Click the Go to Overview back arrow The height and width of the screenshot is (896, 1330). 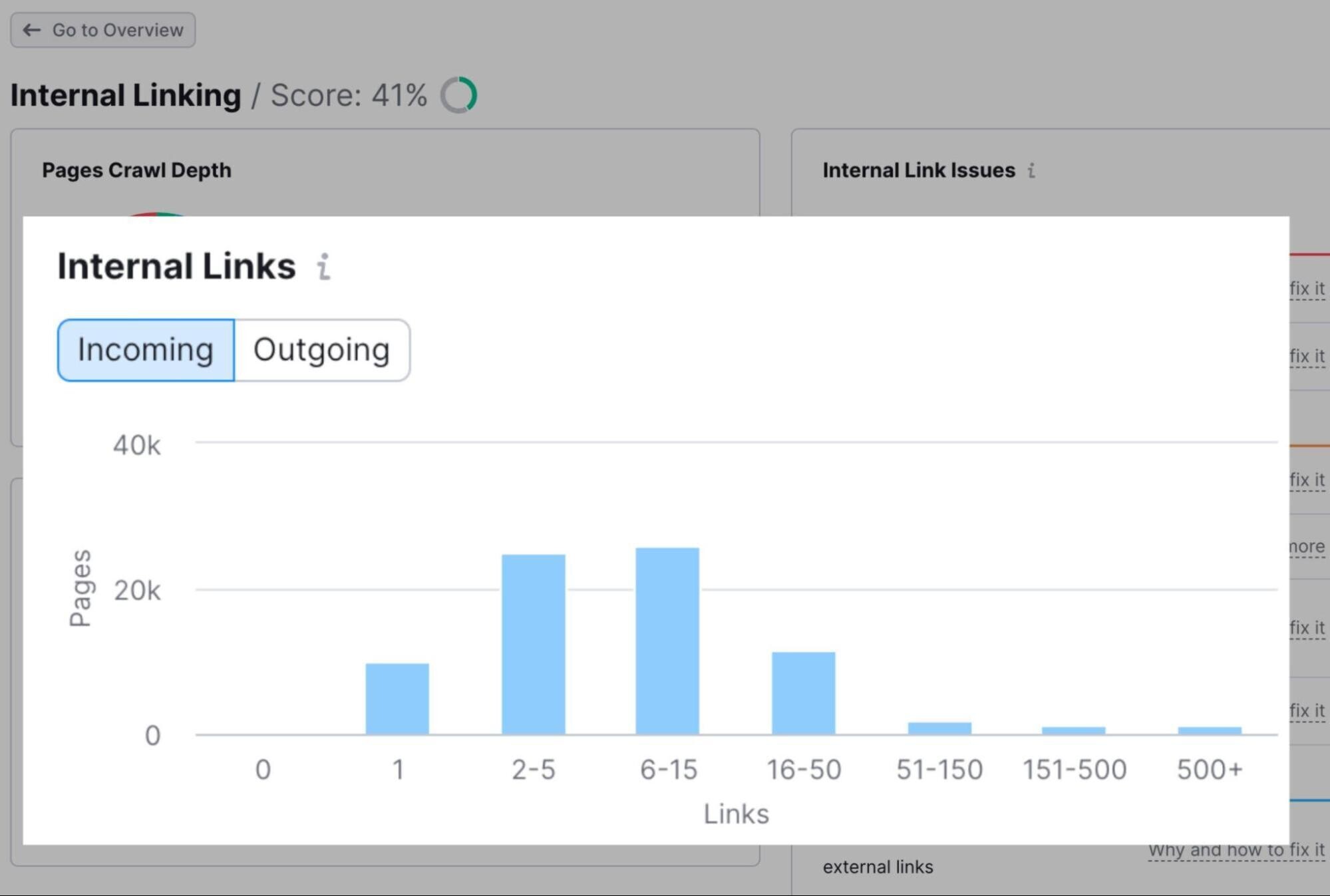(31, 30)
